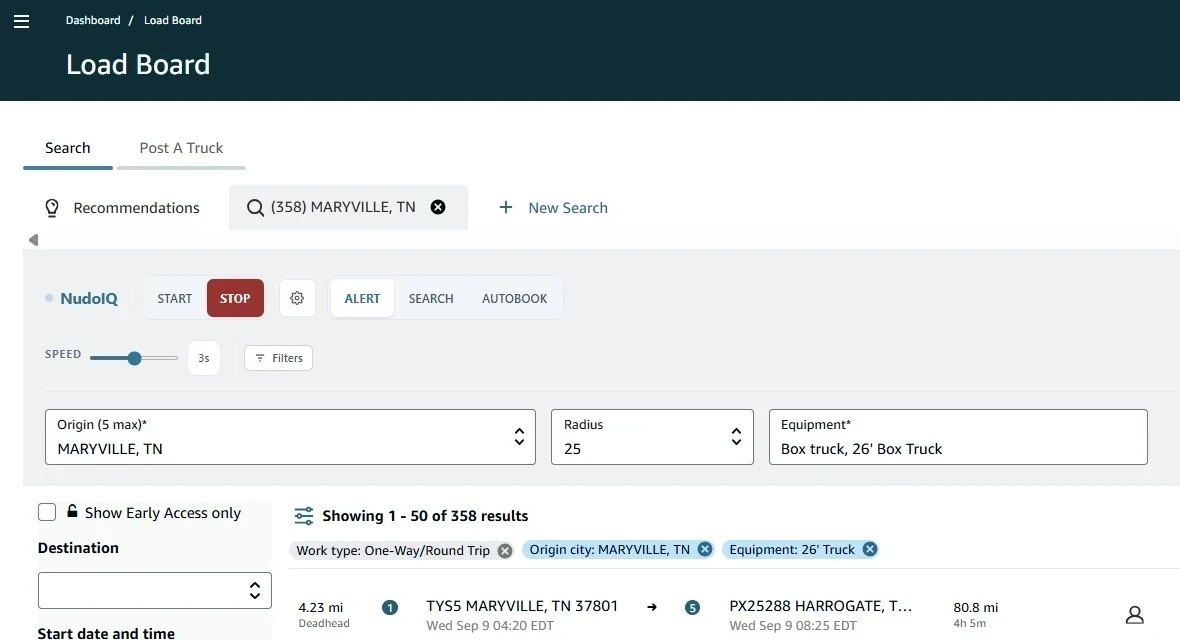This screenshot has height=640, width=1180.
Task: Open the results filter sliders icon
Action: [x=304, y=516]
